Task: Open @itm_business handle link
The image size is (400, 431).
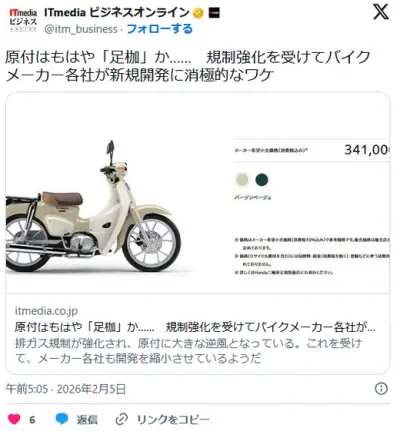Action: coord(81,29)
